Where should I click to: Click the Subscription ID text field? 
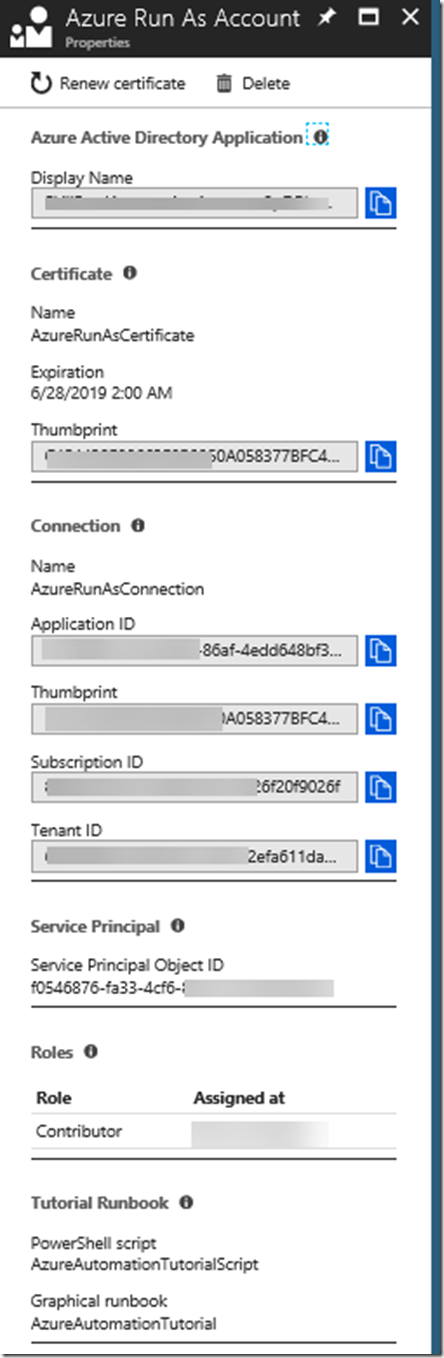(x=194, y=788)
